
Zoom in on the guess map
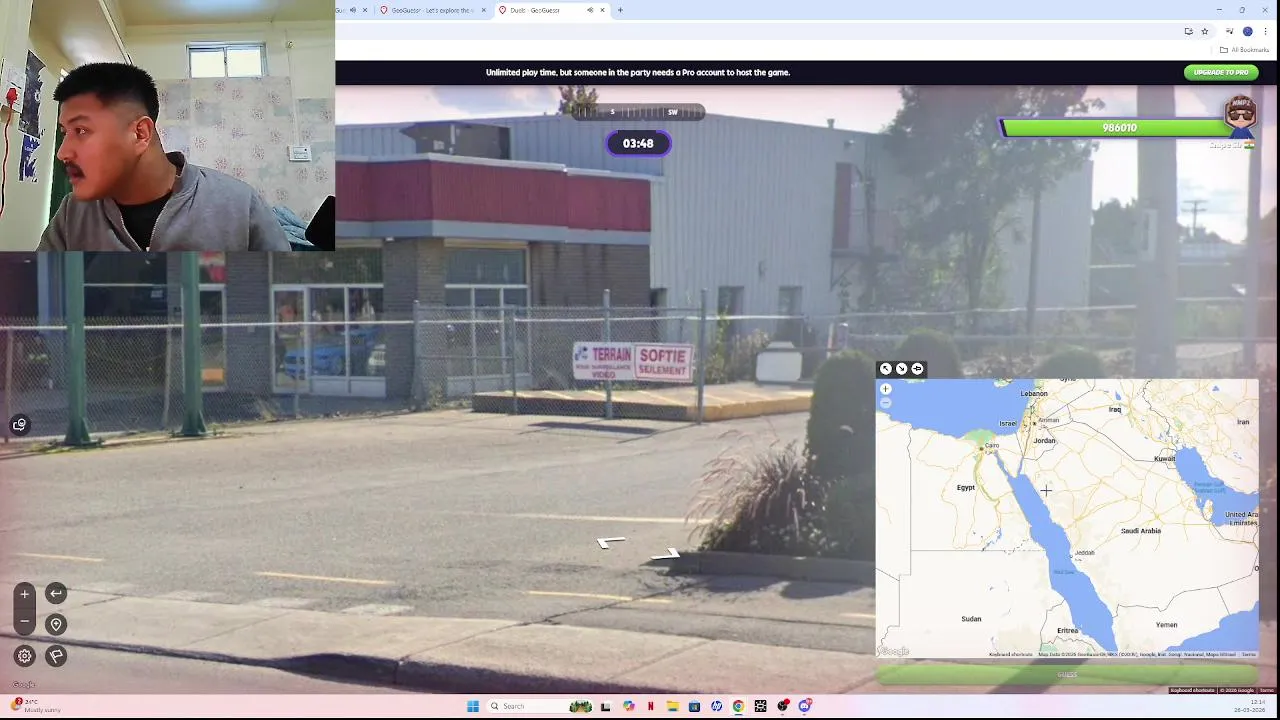(885, 389)
